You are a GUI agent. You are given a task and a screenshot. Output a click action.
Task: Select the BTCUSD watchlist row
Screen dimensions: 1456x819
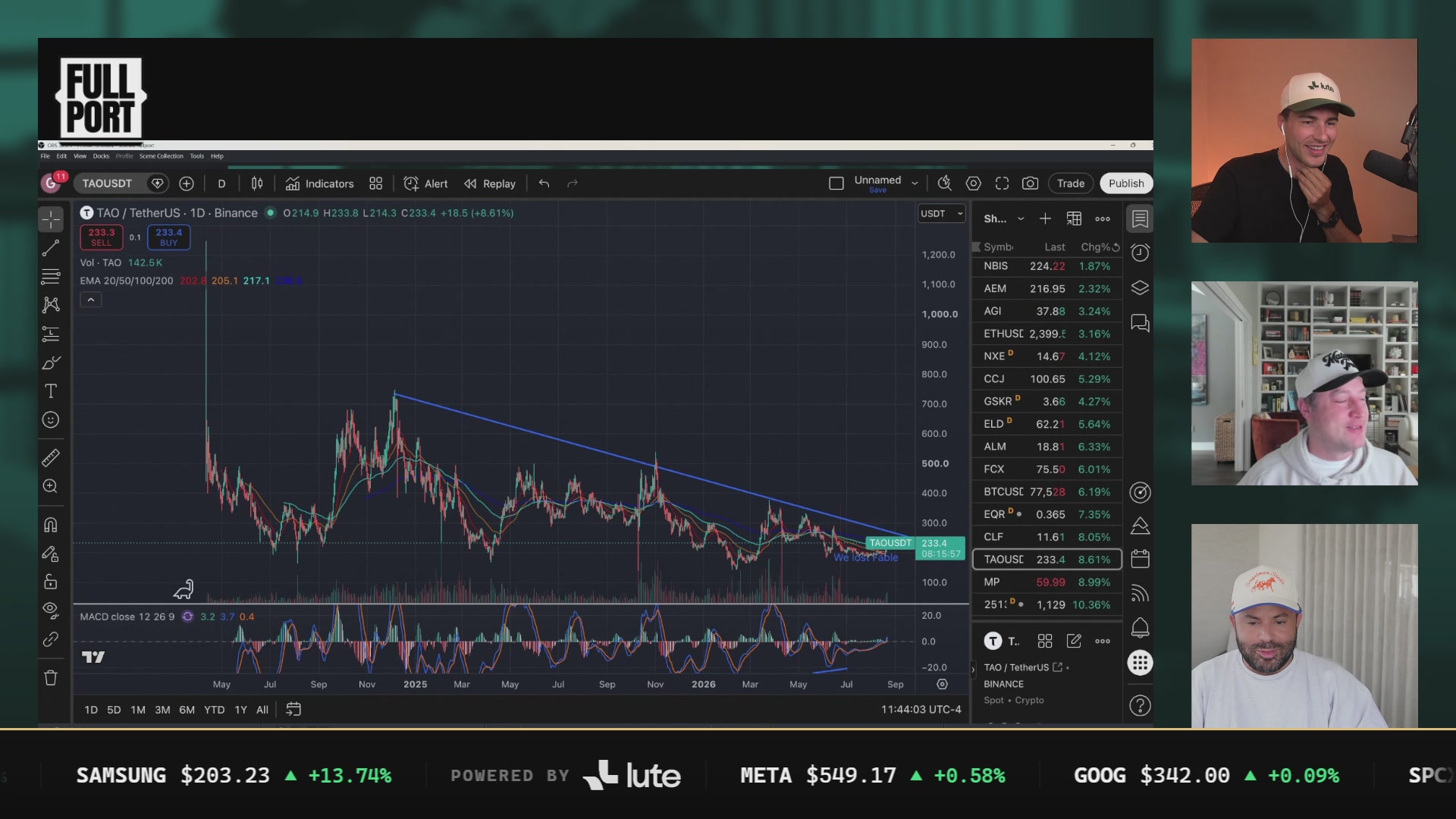(1046, 492)
